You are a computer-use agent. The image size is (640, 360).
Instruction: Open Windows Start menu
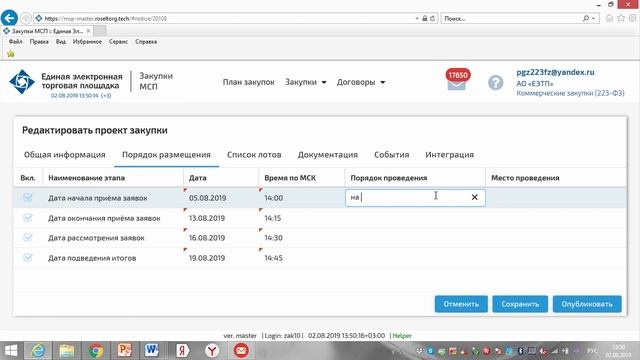11,351
